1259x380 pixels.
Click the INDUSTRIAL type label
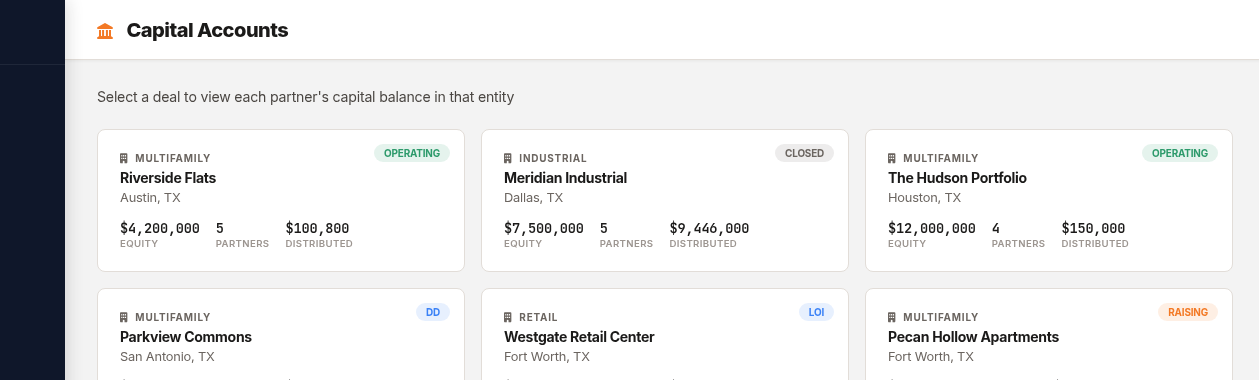click(x=553, y=158)
